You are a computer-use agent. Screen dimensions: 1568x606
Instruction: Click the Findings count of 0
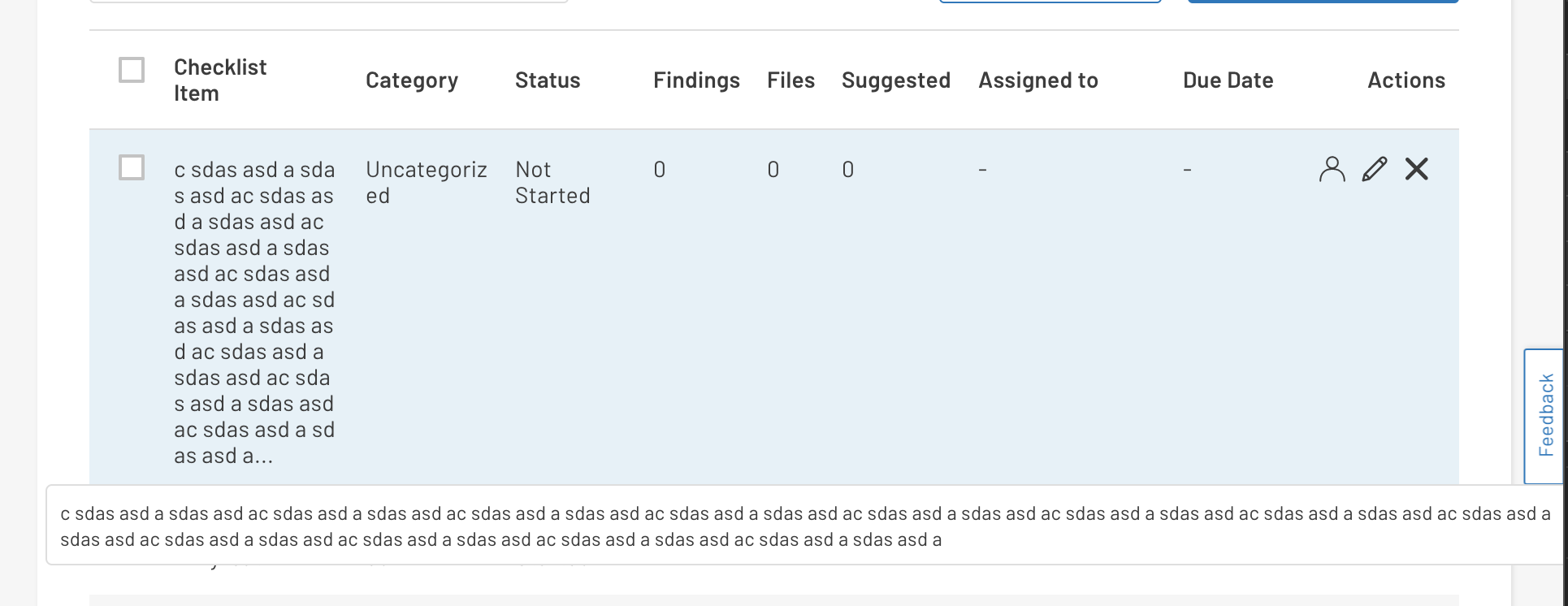659,169
